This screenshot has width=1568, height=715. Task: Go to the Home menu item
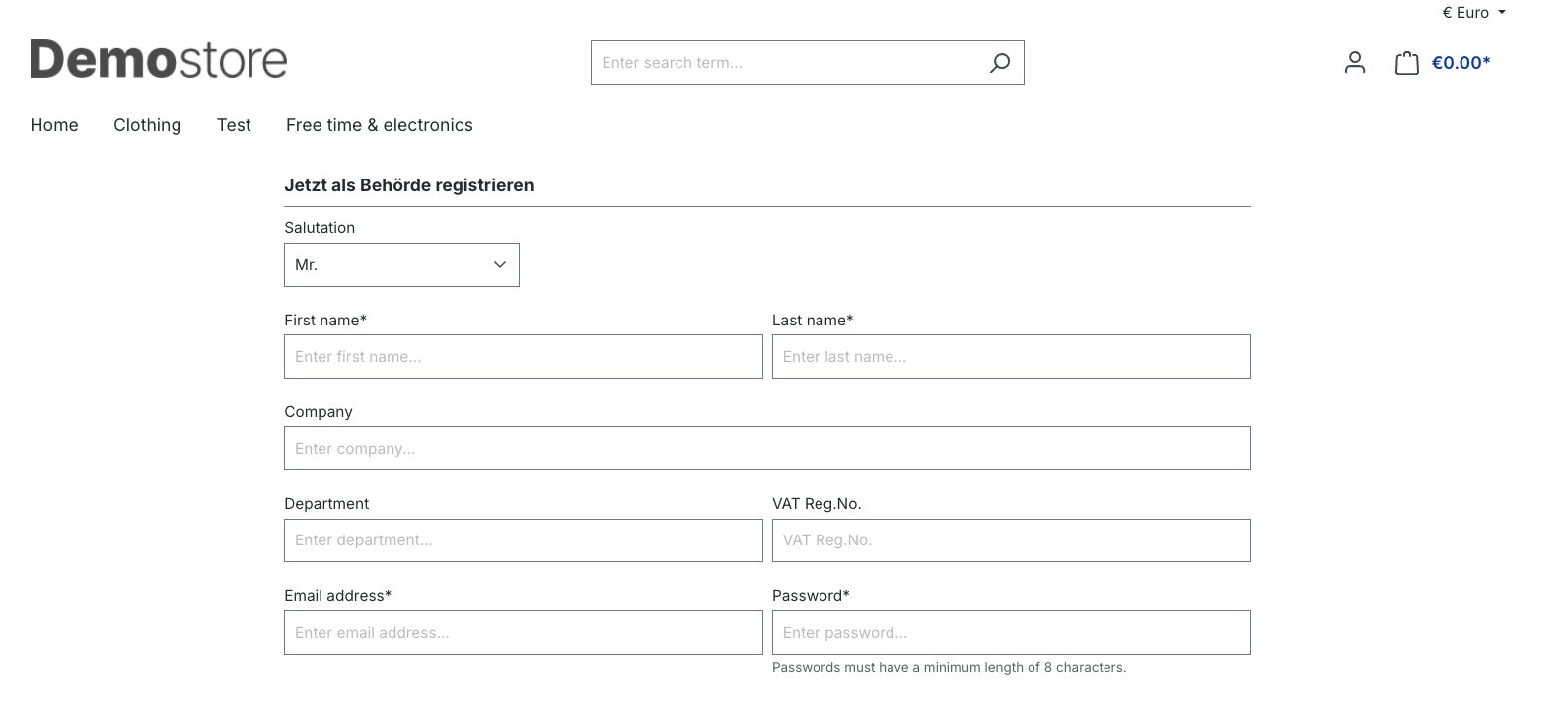54,125
